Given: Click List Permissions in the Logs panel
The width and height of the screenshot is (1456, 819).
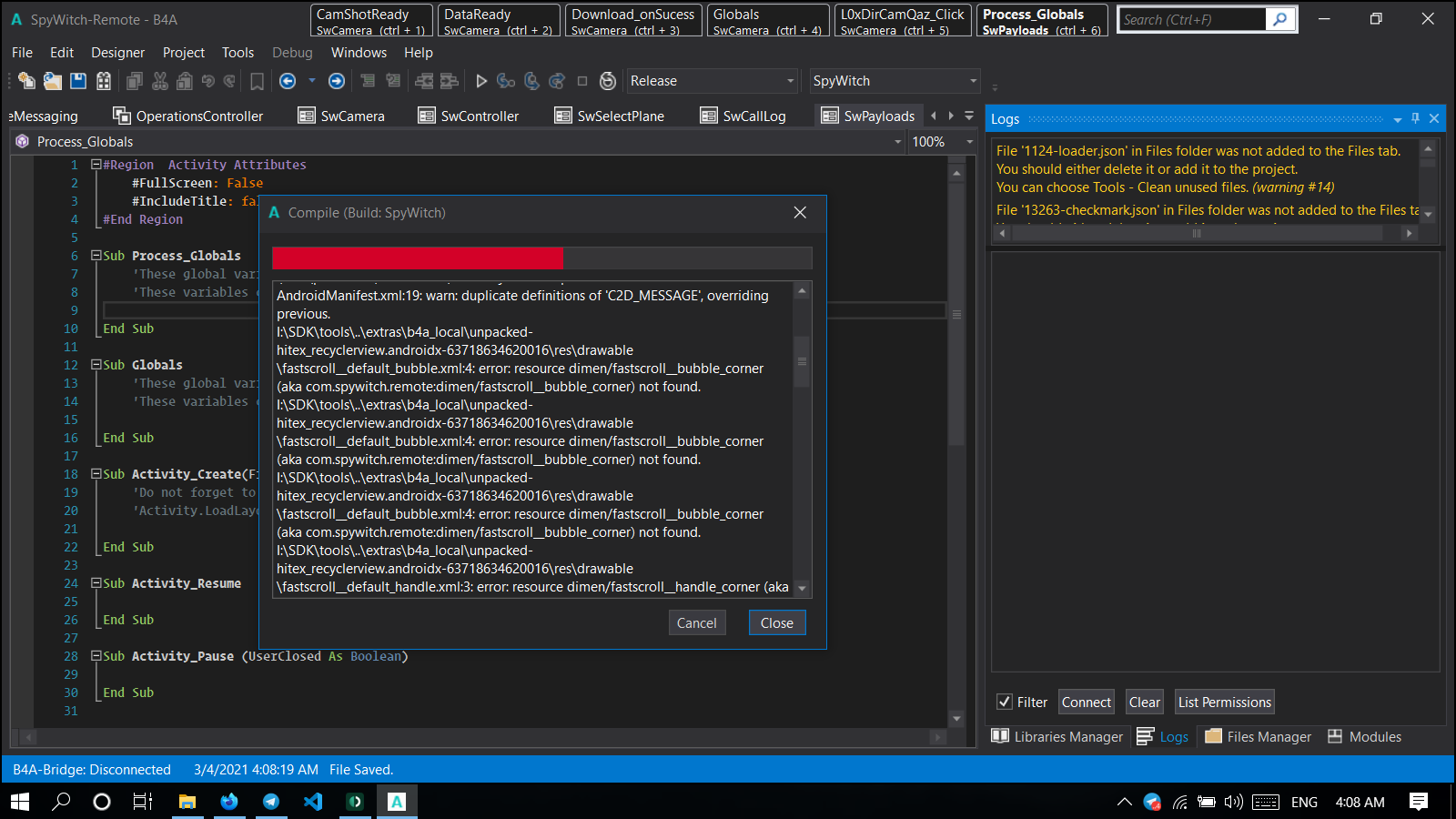Looking at the screenshot, I should 1224,702.
